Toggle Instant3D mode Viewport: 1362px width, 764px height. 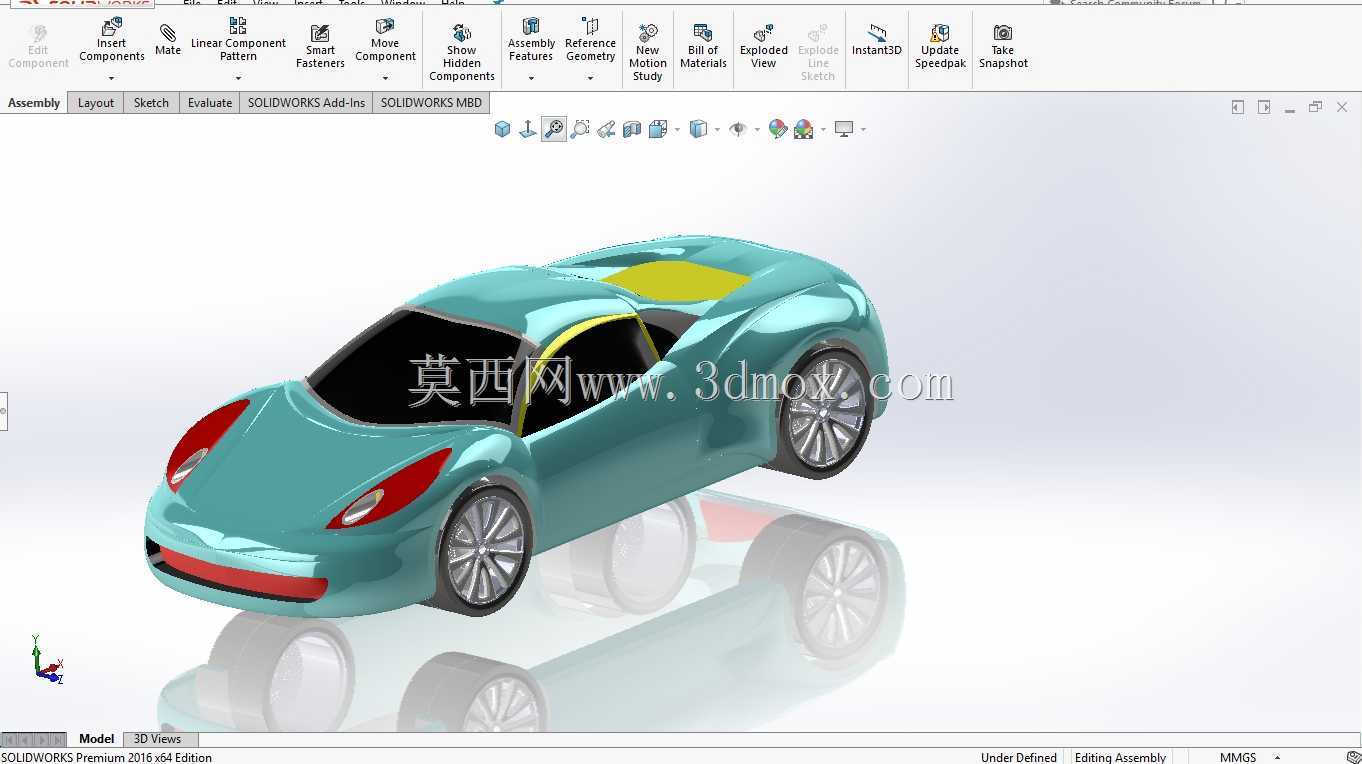pos(877,40)
